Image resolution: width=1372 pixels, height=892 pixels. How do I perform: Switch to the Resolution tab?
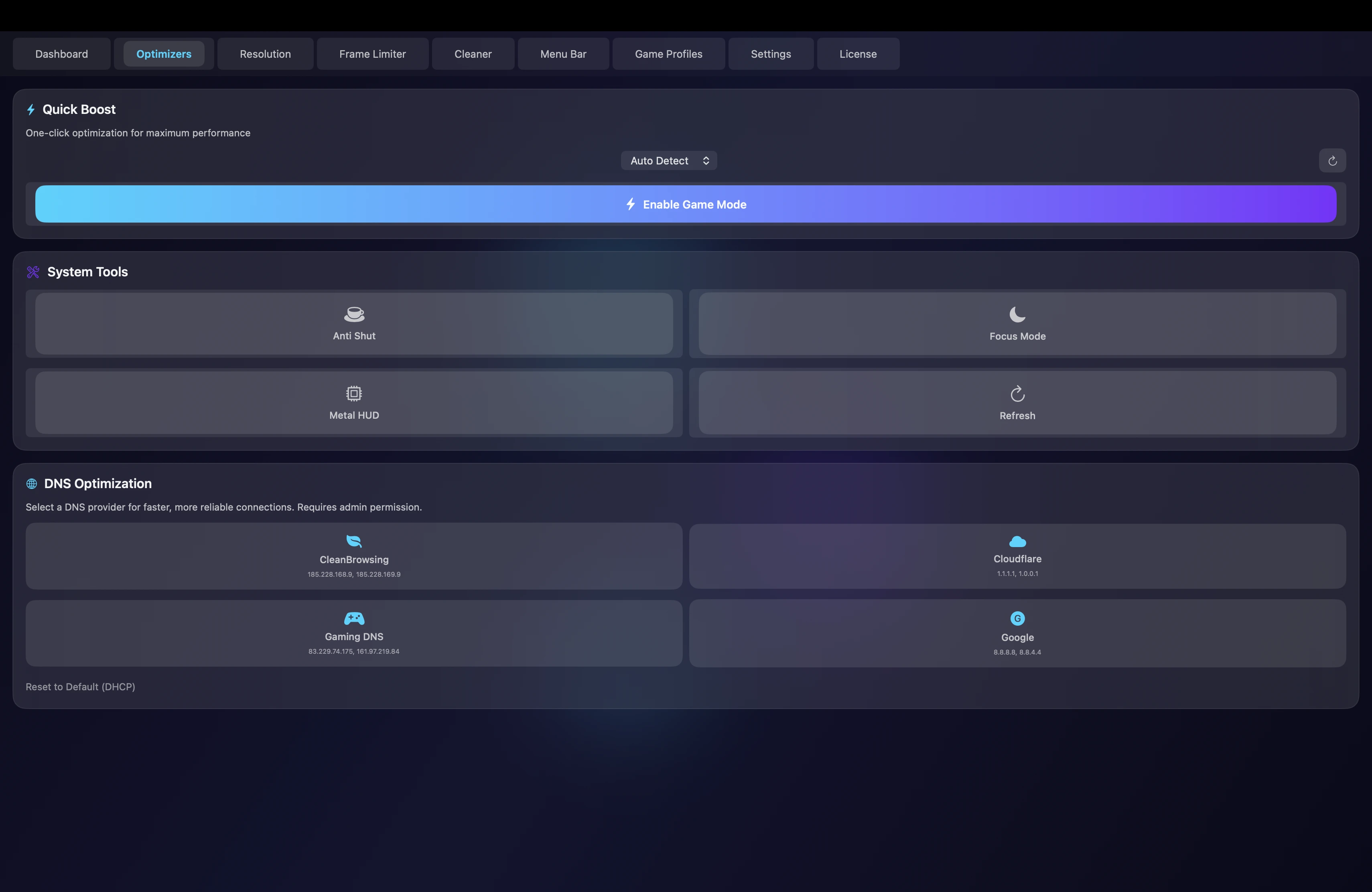(265, 54)
